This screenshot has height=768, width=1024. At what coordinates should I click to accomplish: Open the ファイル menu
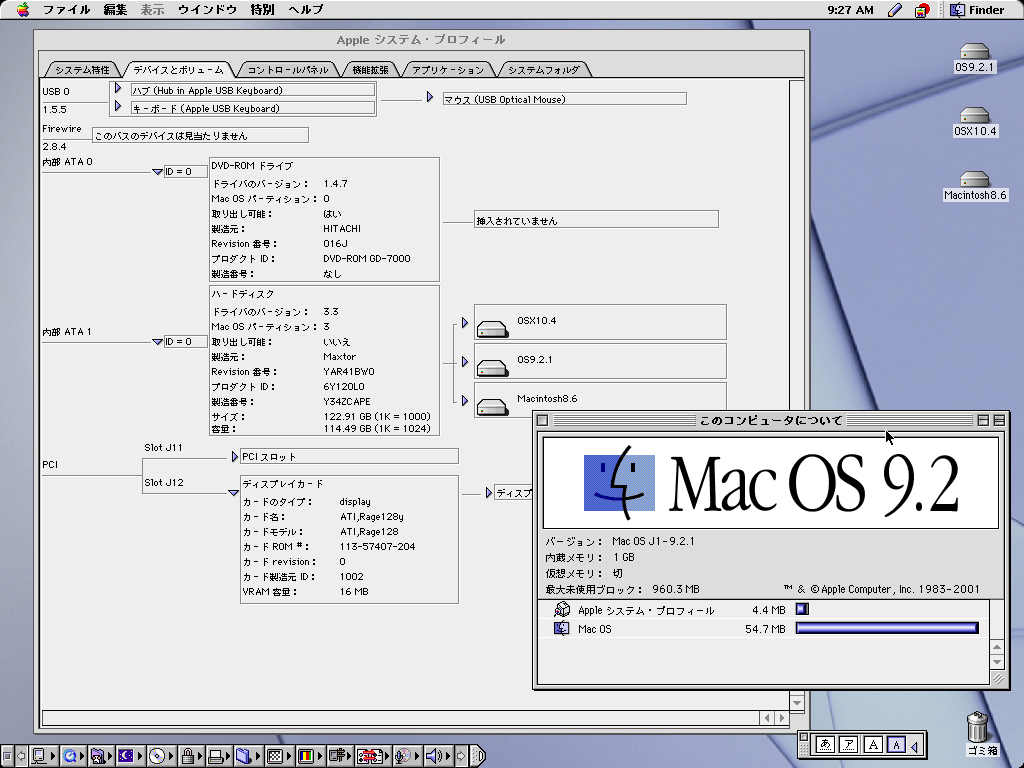pyautogui.click(x=67, y=10)
